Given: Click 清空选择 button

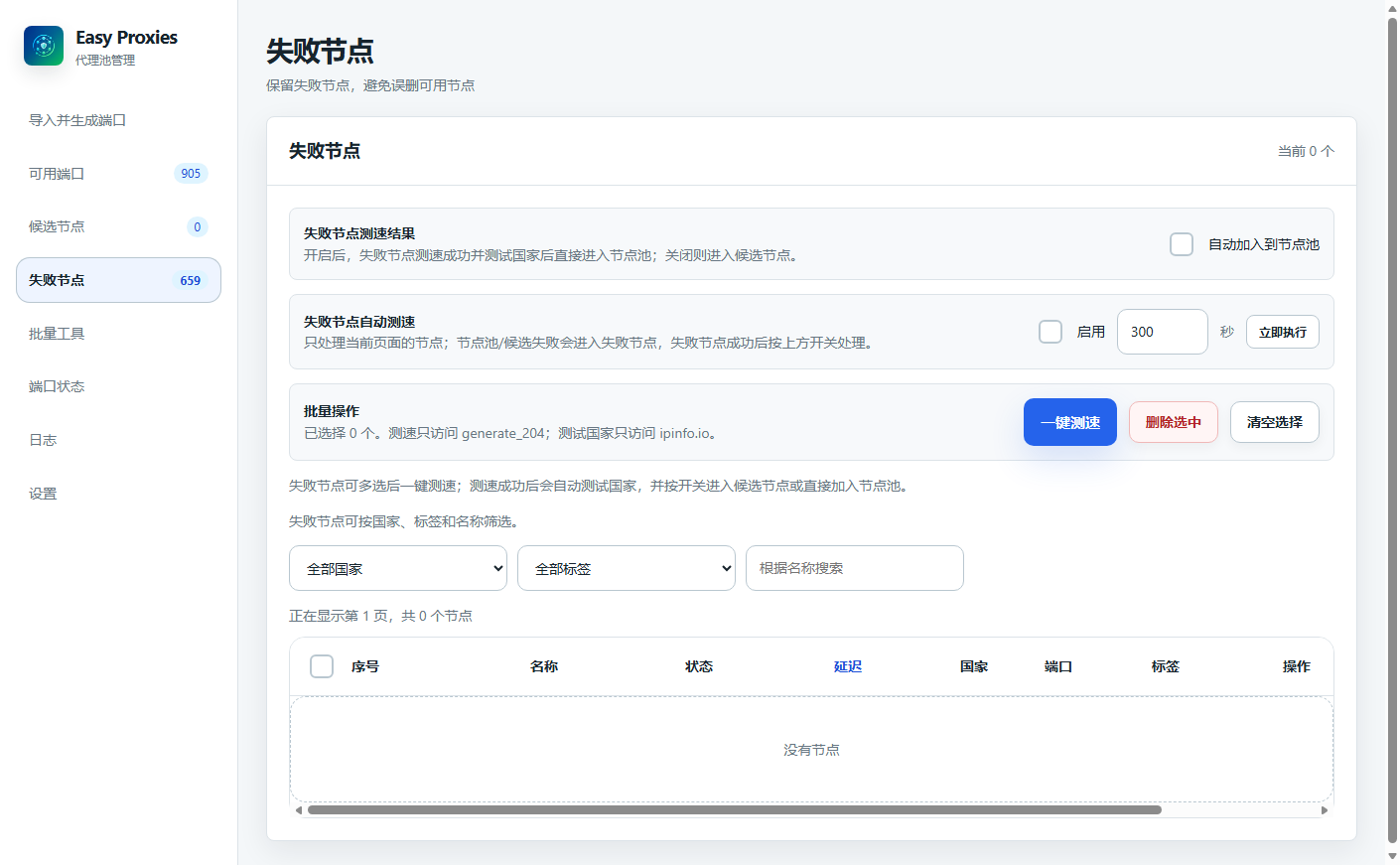Looking at the screenshot, I should pyautogui.click(x=1275, y=422).
